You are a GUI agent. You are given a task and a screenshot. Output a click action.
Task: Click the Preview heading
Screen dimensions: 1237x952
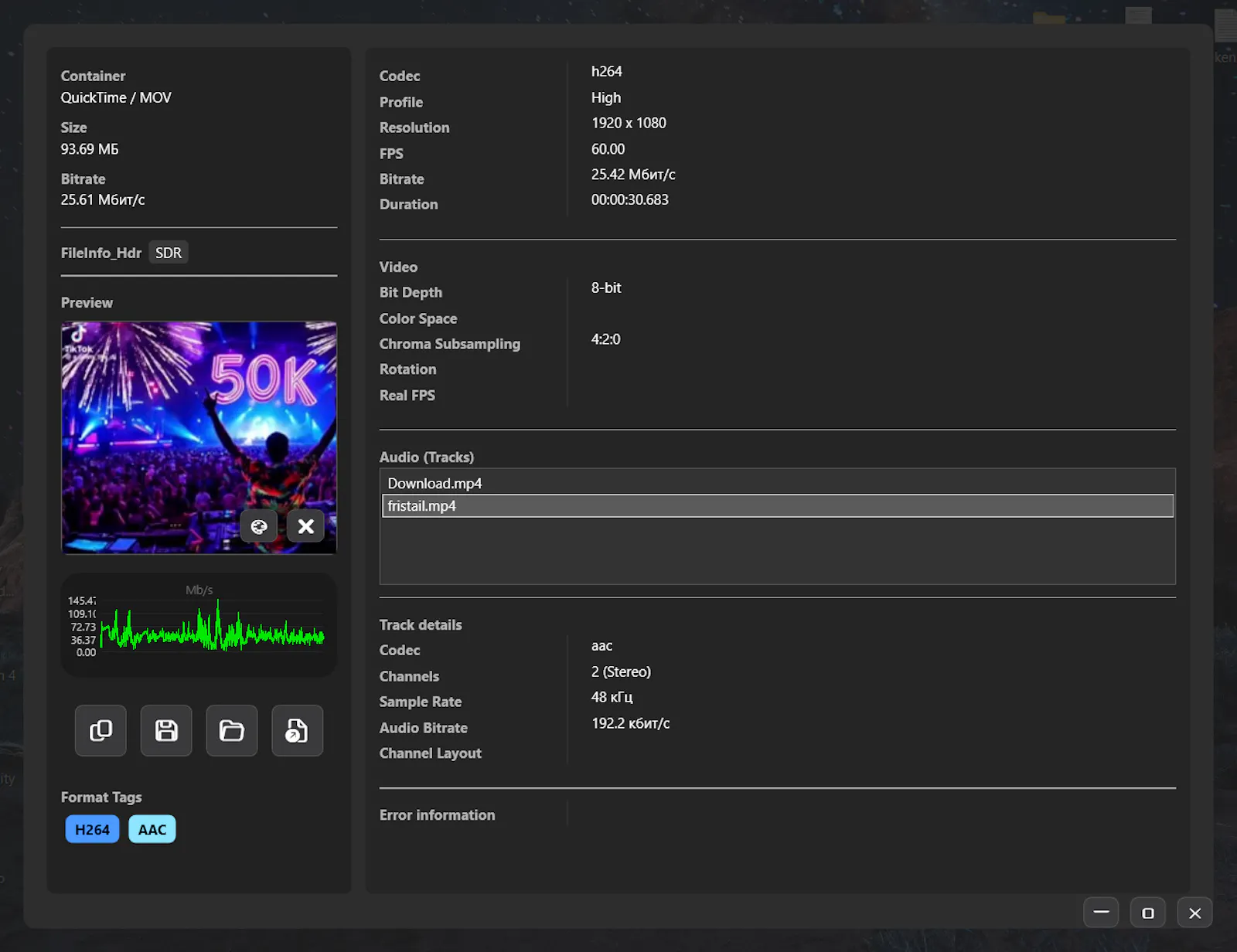(x=87, y=303)
